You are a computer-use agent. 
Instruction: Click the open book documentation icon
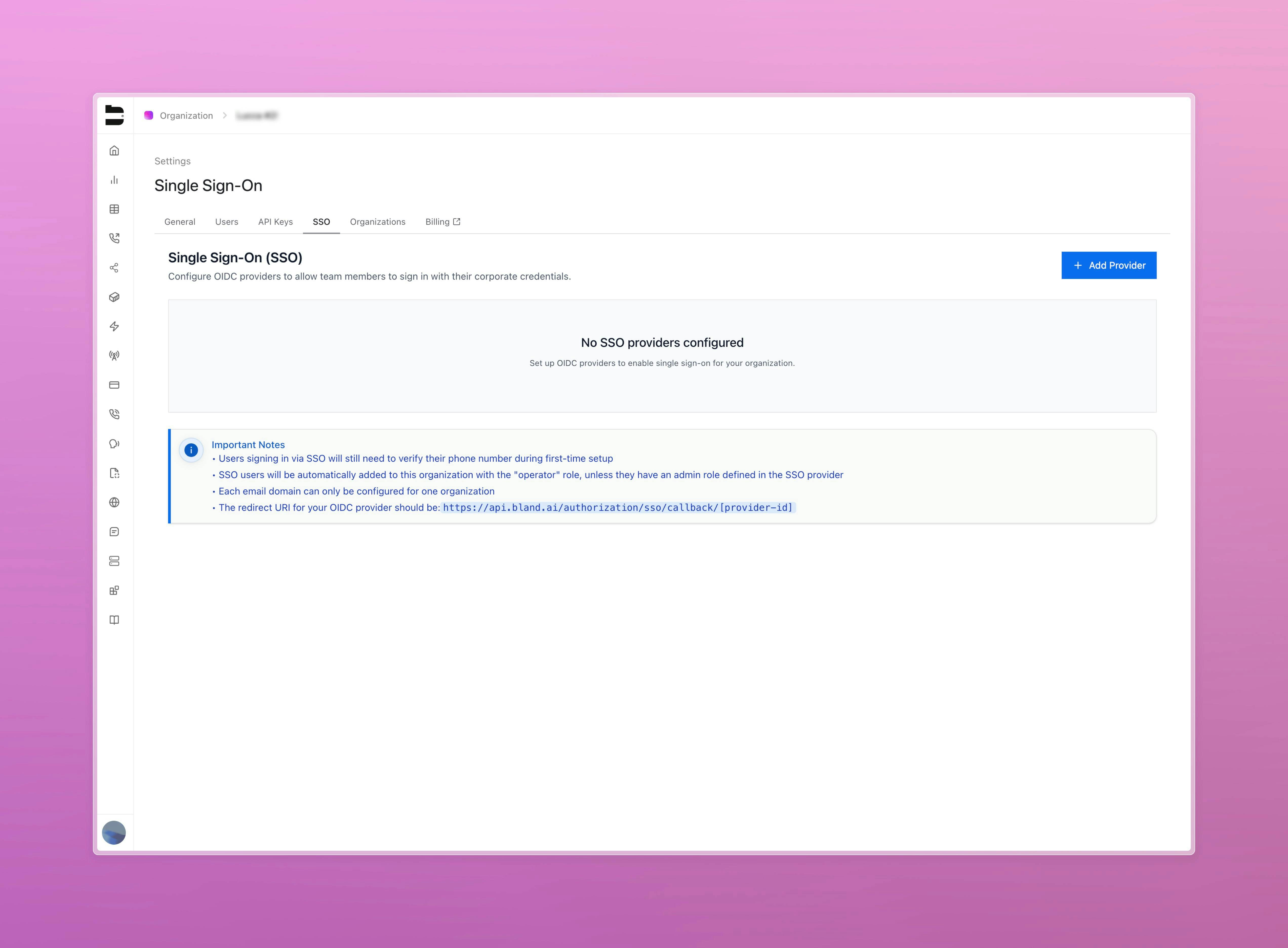114,620
